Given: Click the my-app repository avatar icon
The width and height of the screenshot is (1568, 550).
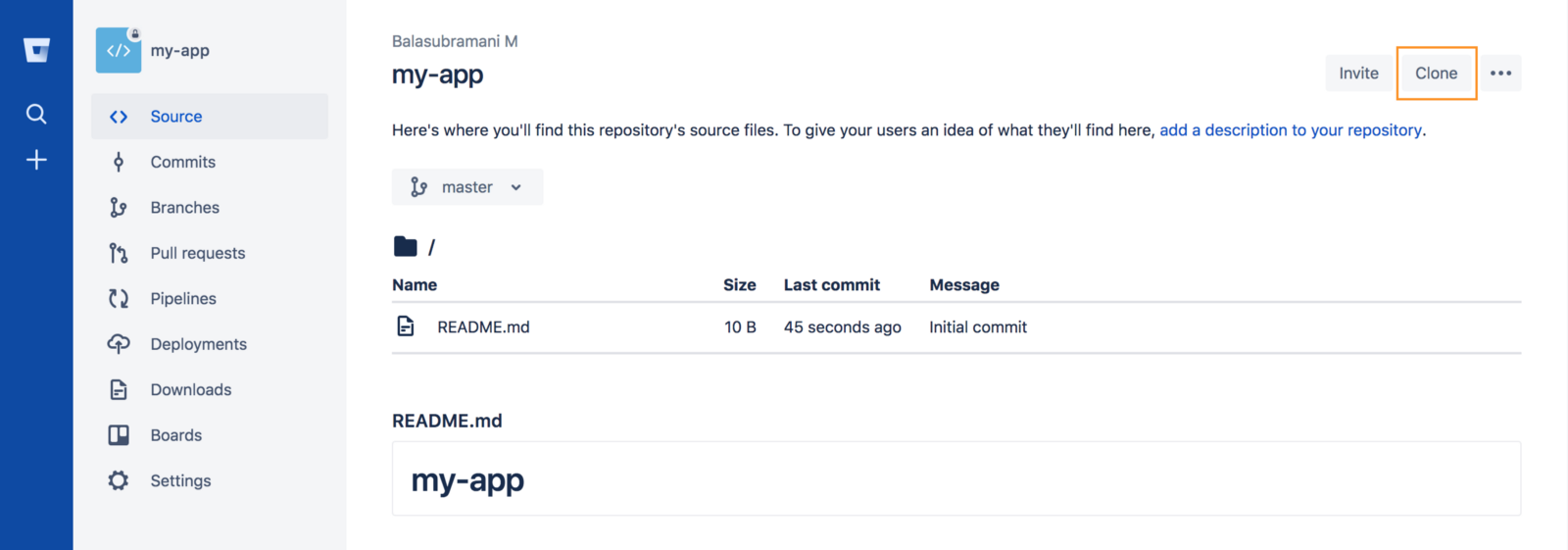Looking at the screenshot, I should (119, 50).
